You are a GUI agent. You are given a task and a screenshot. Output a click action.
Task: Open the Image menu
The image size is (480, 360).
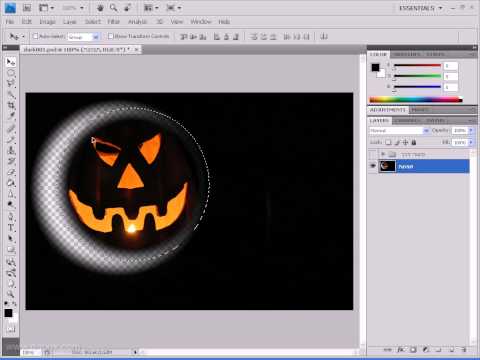point(47,22)
